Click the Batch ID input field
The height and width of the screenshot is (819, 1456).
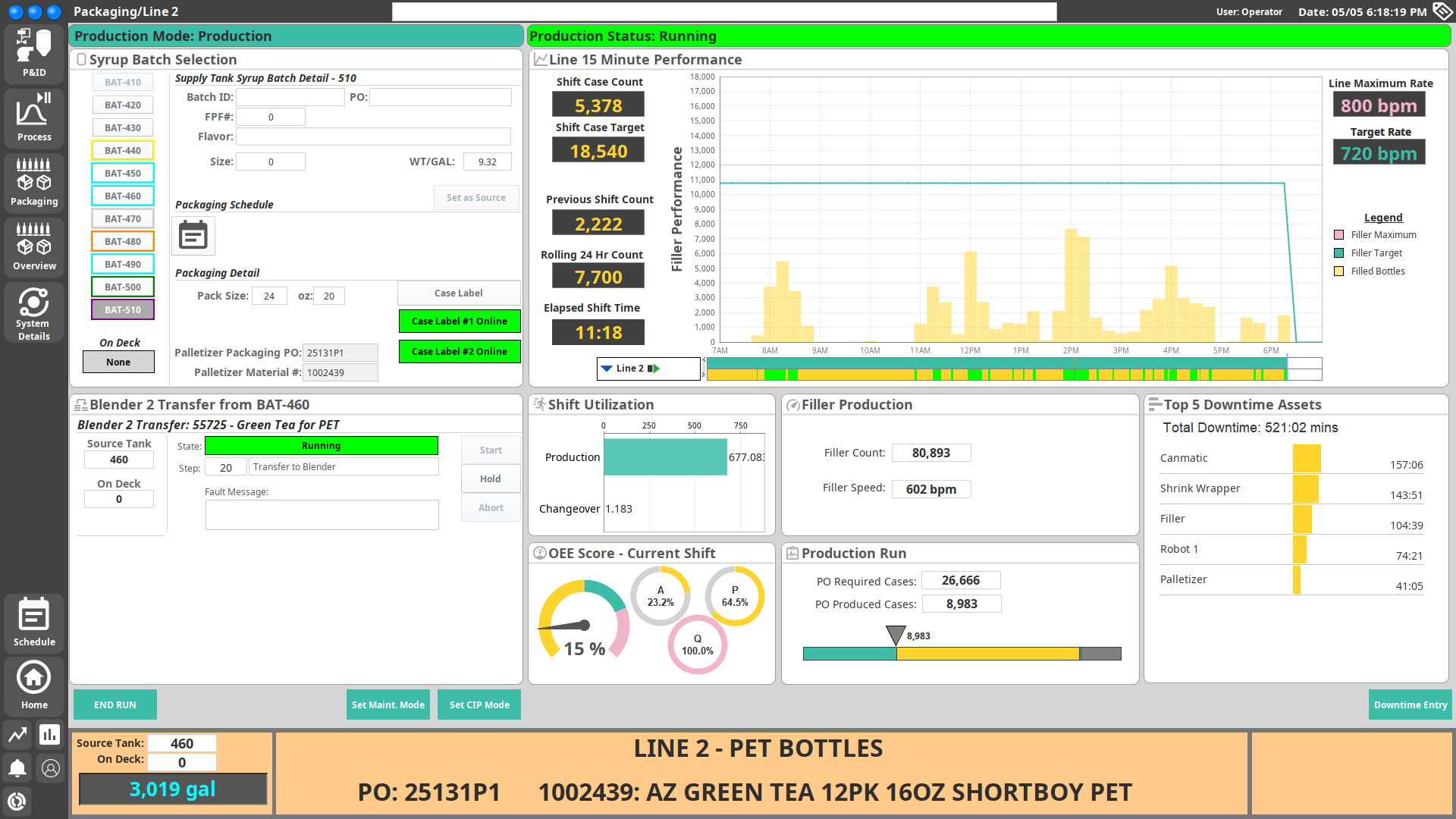tap(290, 97)
